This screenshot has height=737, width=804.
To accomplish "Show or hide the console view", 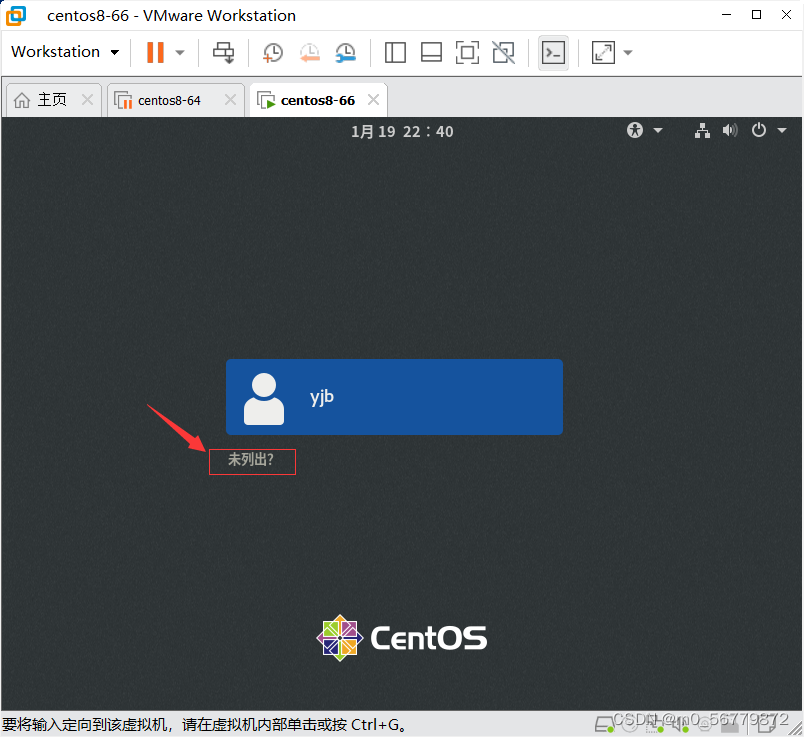I will [553, 52].
